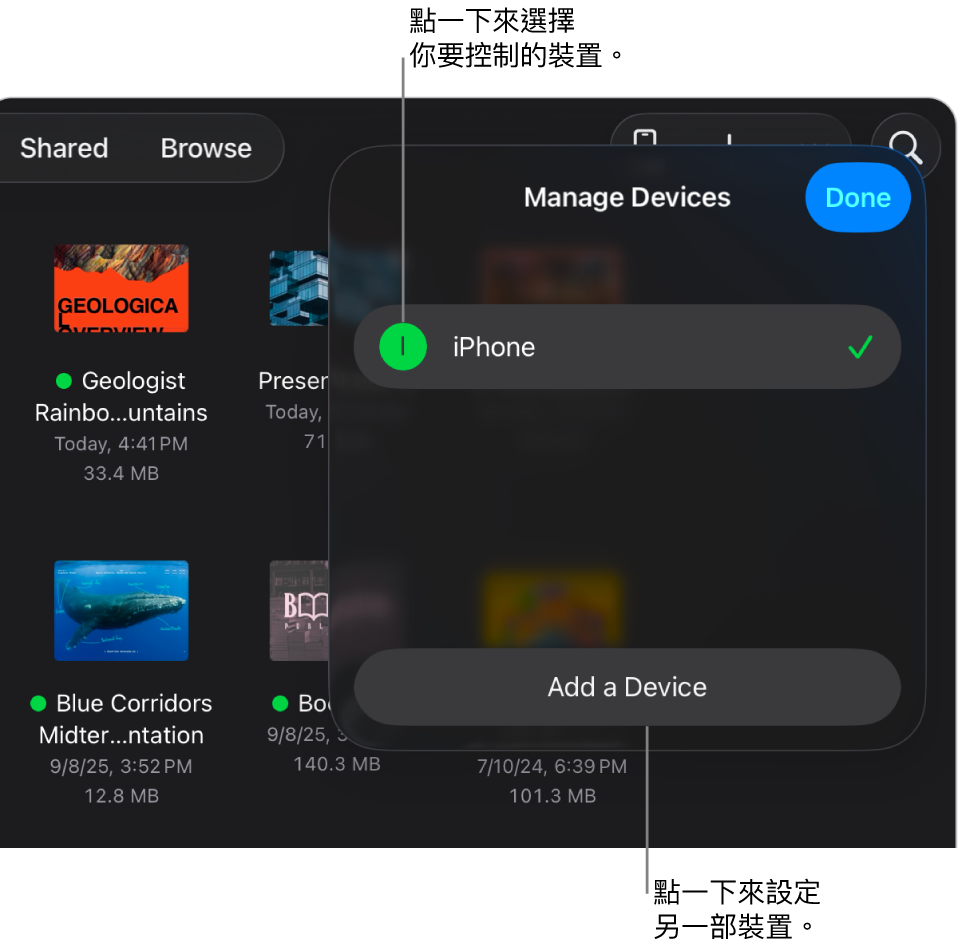Tap the 101.3 MB file size text

[x=552, y=796]
